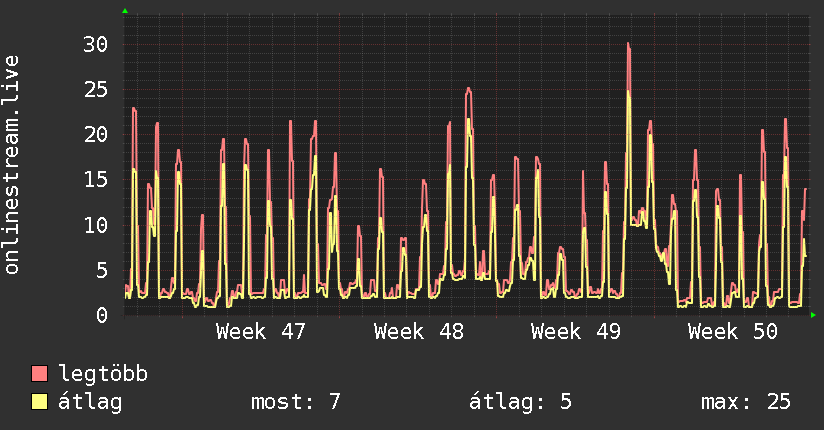Viewport: 824px width, 430px height.
Task: Click the onlinestream.live vertical axis title
Action: 11,165
